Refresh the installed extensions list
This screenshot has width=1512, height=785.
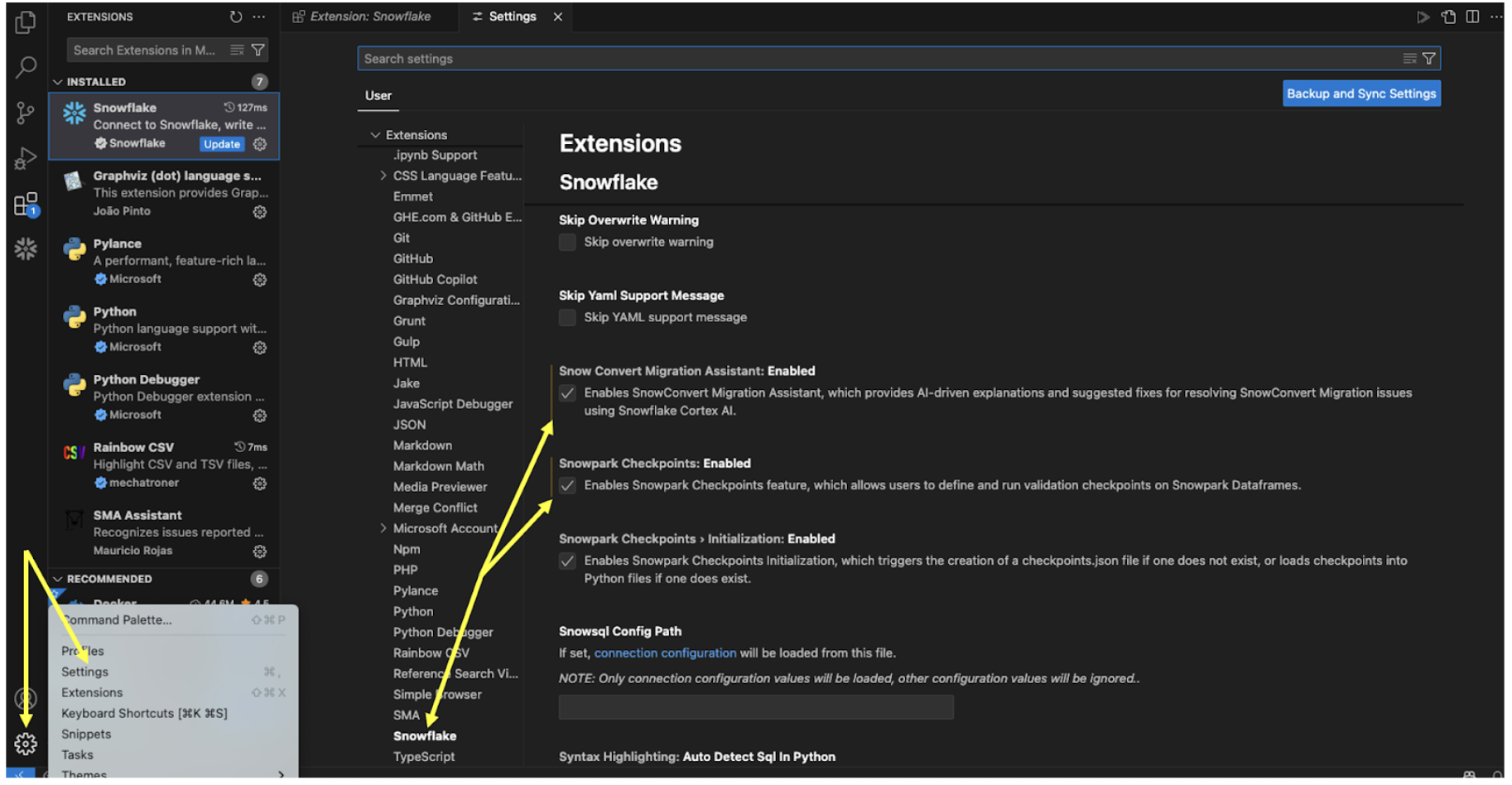pos(234,16)
